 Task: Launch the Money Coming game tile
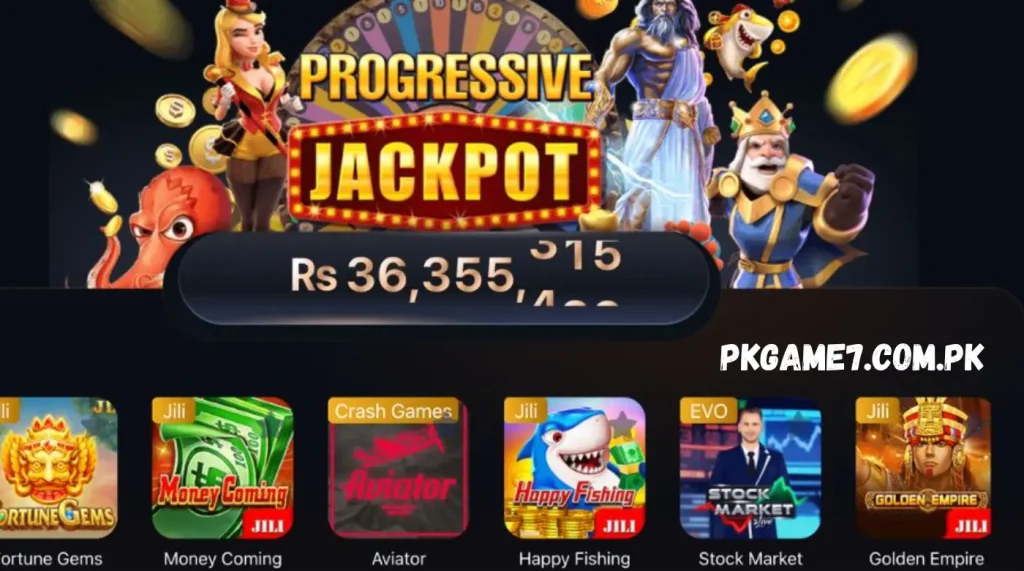(223, 468)
